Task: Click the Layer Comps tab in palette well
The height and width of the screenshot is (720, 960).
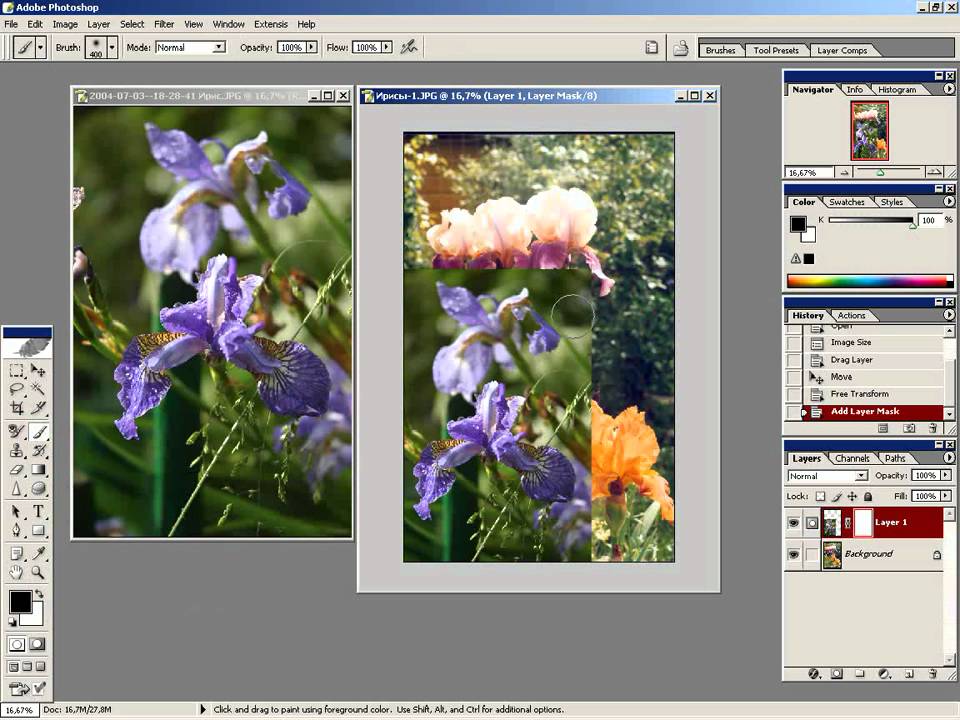Action: 842,50
